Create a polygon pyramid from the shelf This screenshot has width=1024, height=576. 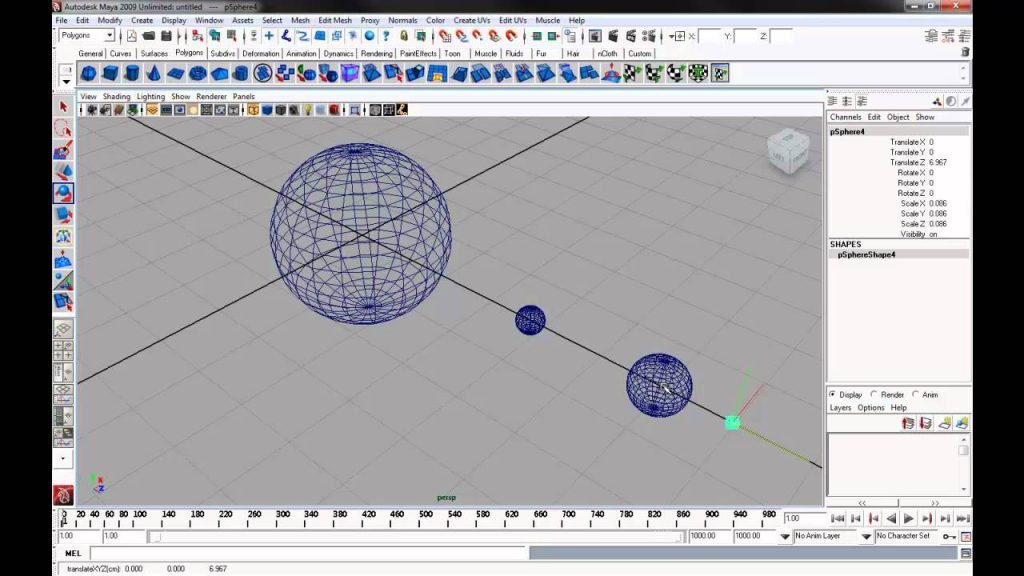tap(219, 73)
